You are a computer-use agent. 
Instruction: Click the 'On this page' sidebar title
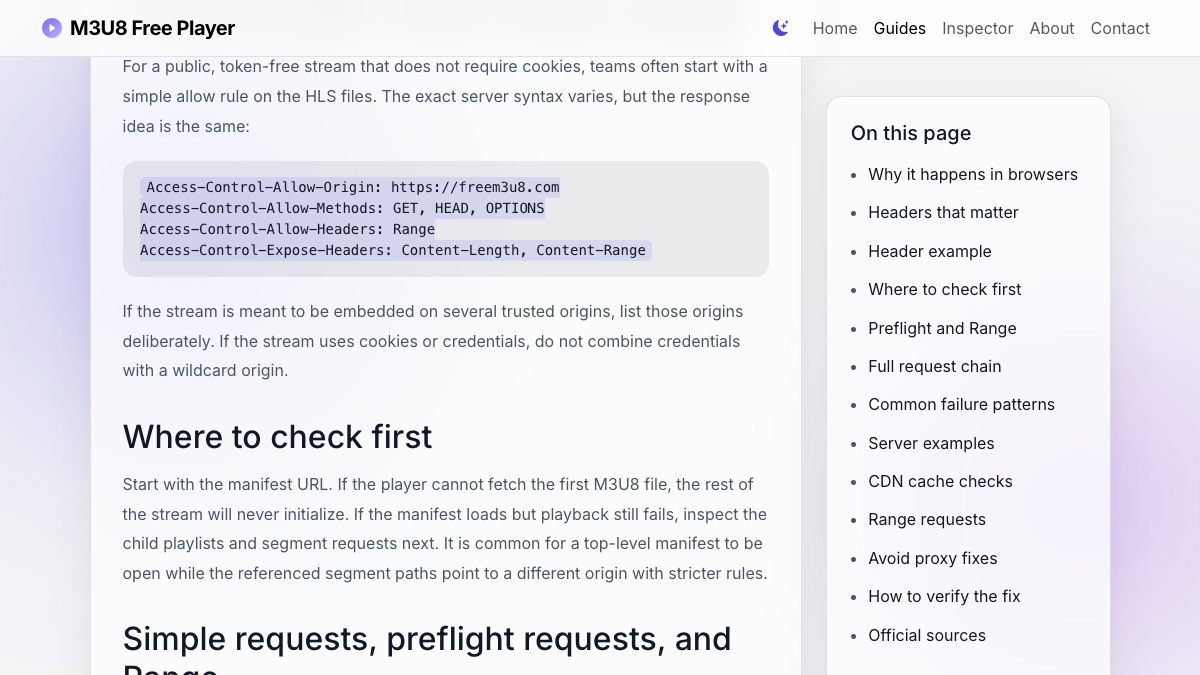point(911,133)
